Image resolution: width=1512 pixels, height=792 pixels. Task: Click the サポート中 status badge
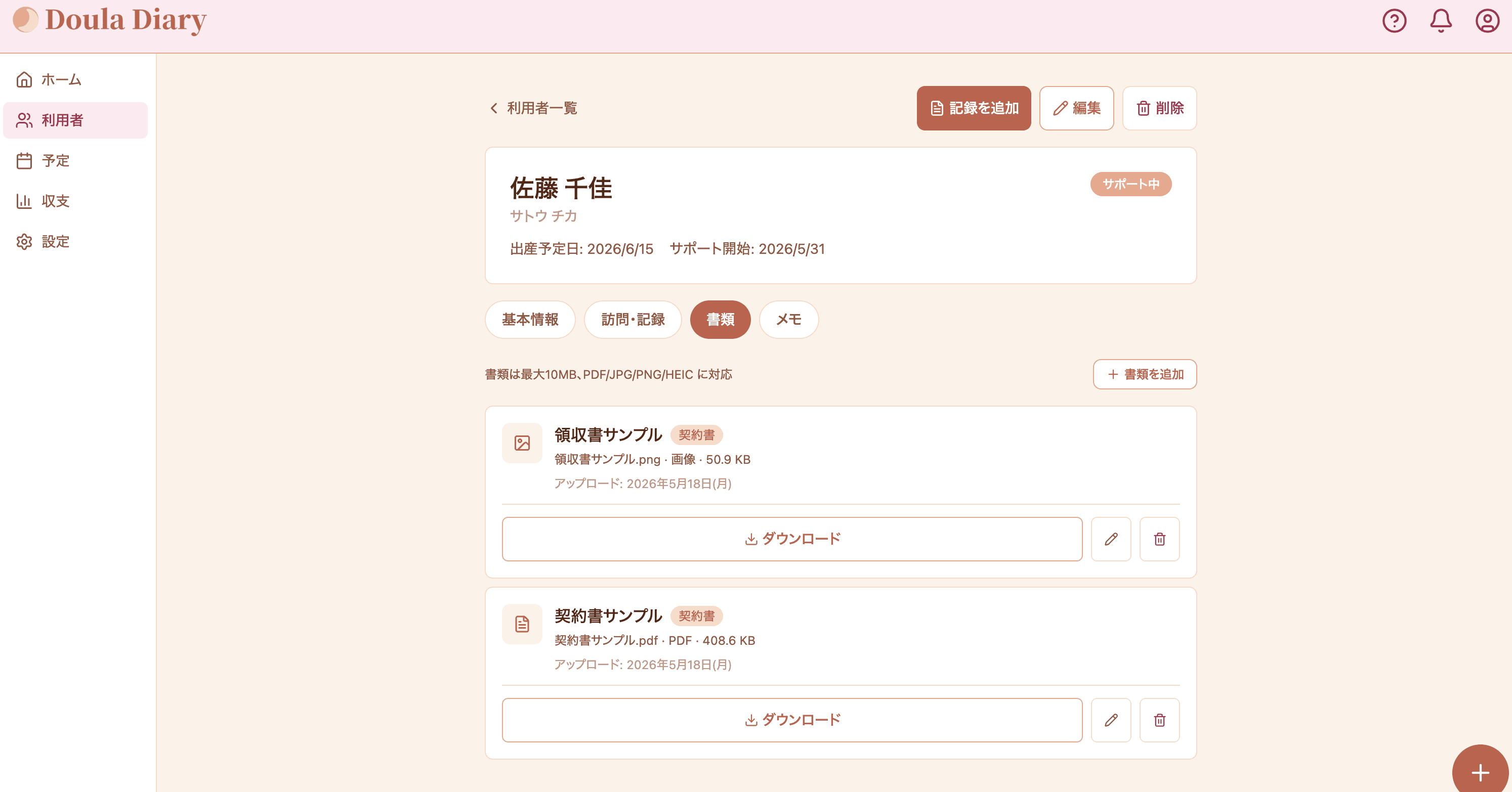pos(1131,184)
